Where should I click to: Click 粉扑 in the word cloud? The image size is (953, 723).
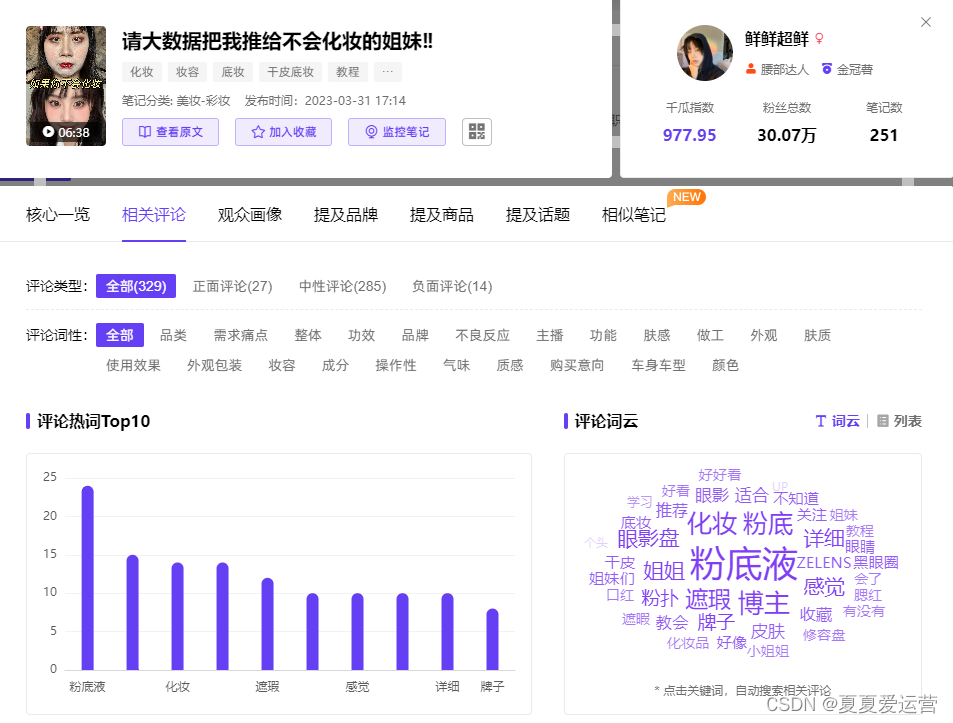point(659,598)
